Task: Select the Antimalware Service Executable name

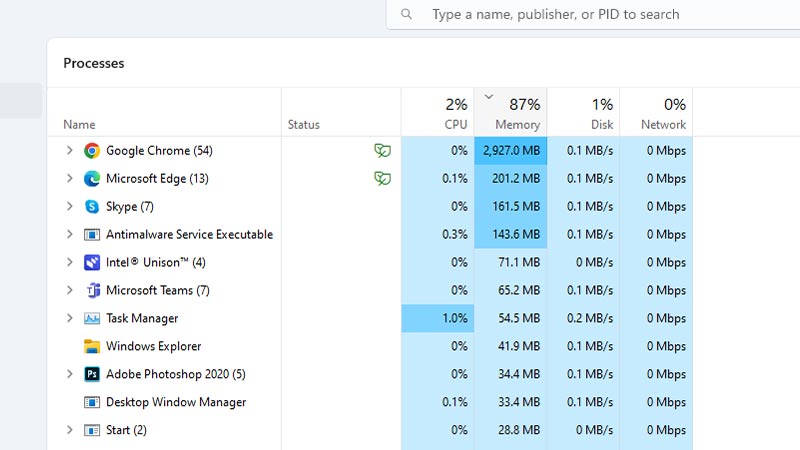Action: (189, 235)
